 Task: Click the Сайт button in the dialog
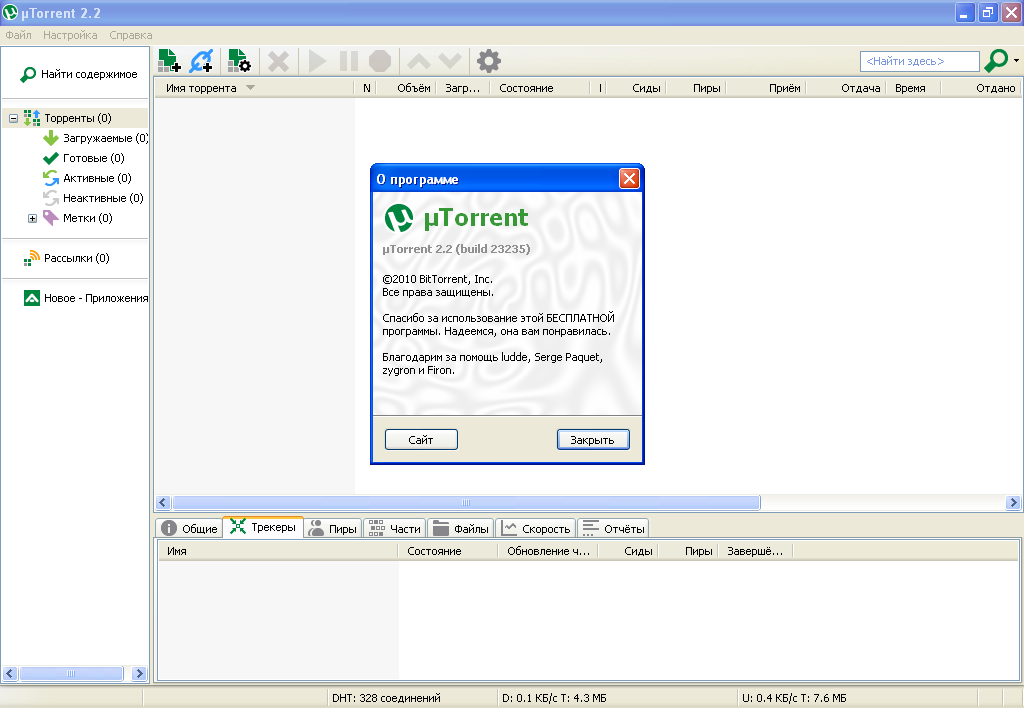click(421, 439)
